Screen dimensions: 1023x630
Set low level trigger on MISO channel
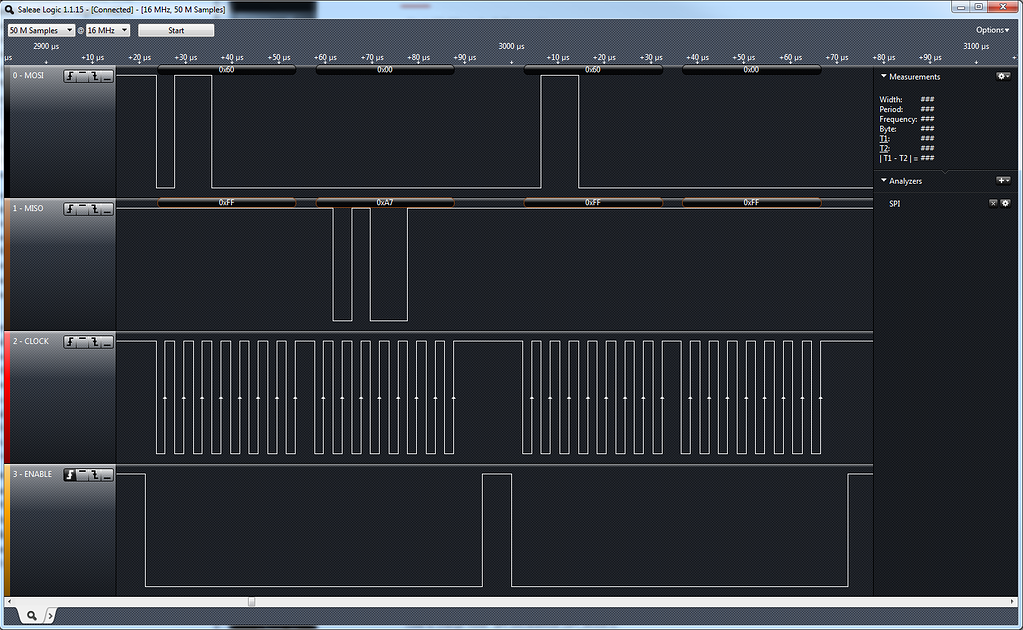pos(107,209)
